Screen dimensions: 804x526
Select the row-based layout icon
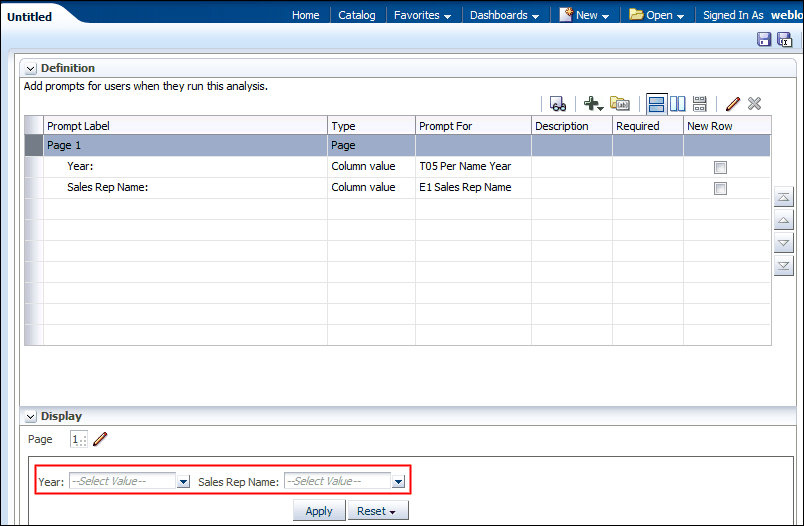[656, 104]
